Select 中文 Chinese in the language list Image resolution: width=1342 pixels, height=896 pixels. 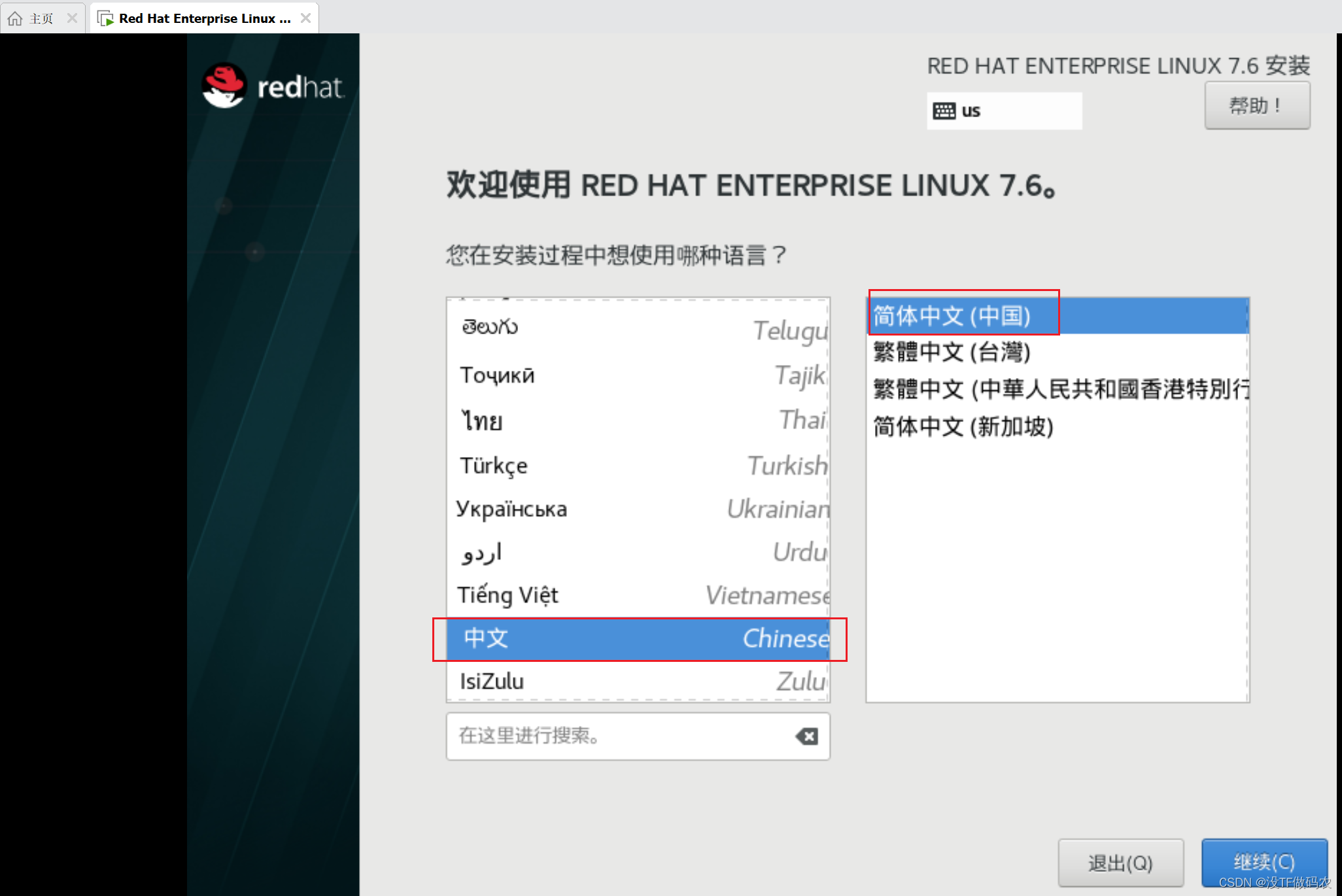[x=638, y=638]
